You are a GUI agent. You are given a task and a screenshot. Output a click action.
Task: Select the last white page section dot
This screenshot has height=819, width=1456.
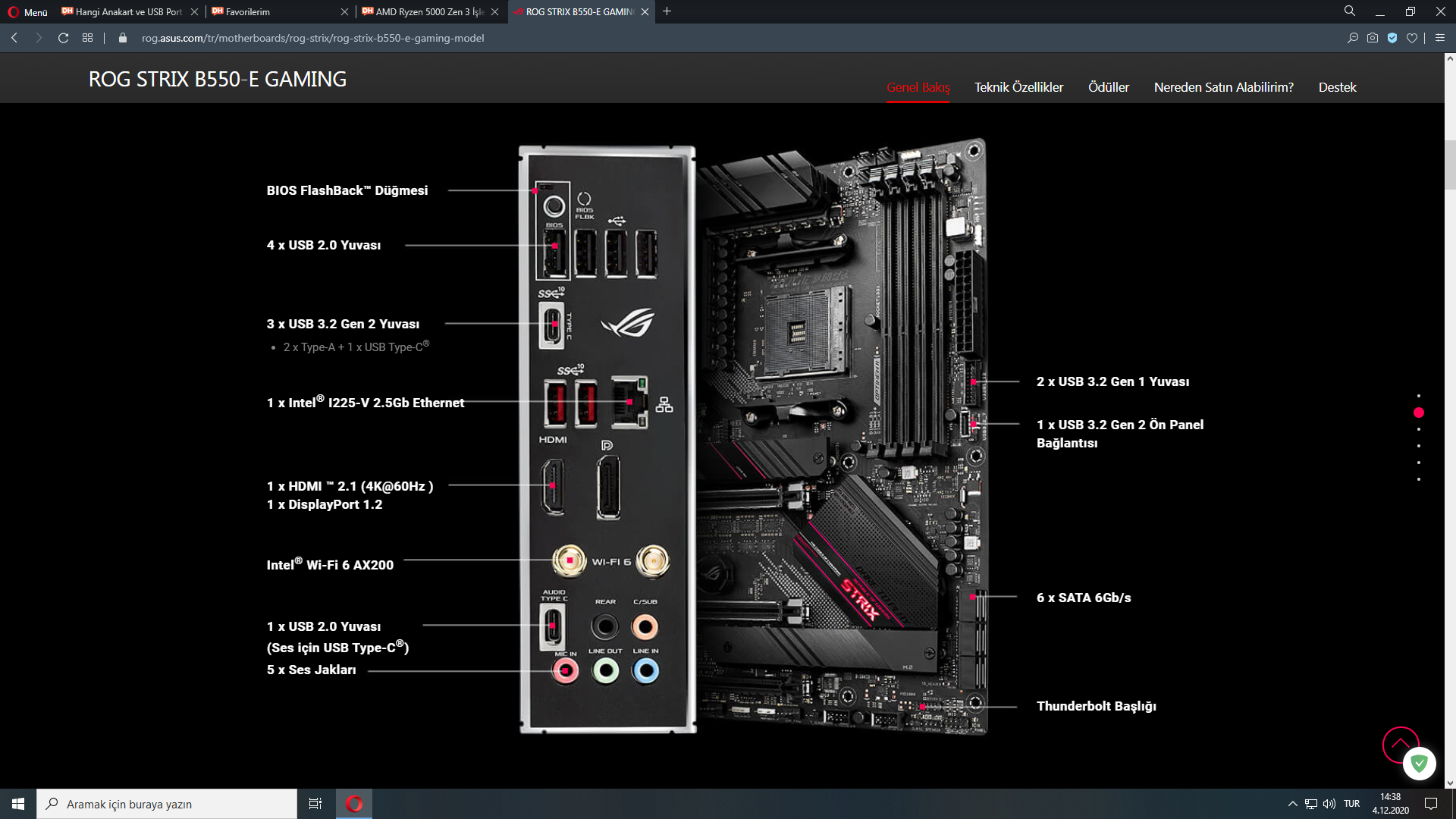click(x=1419, y=479)
